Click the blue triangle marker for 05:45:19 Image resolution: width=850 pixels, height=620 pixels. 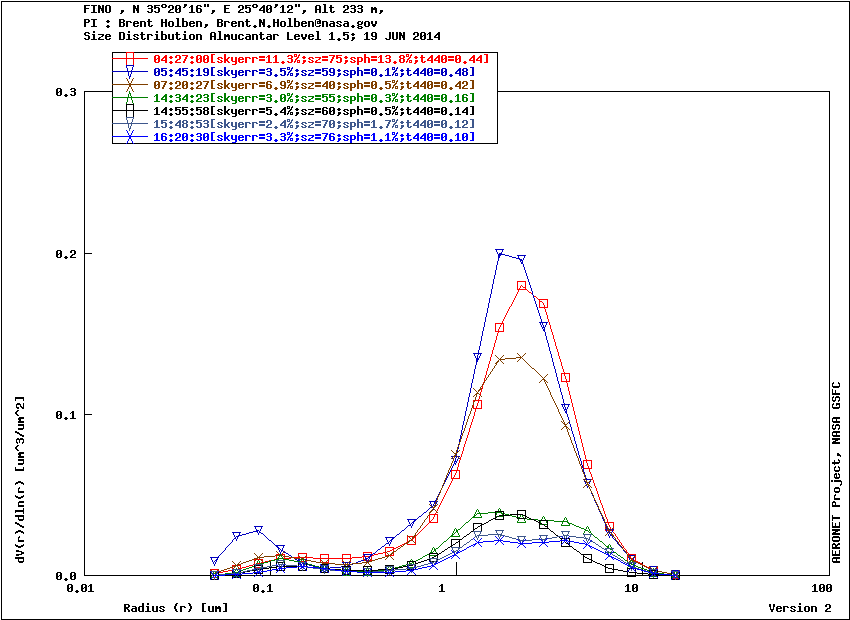click(x=130, y=73)
